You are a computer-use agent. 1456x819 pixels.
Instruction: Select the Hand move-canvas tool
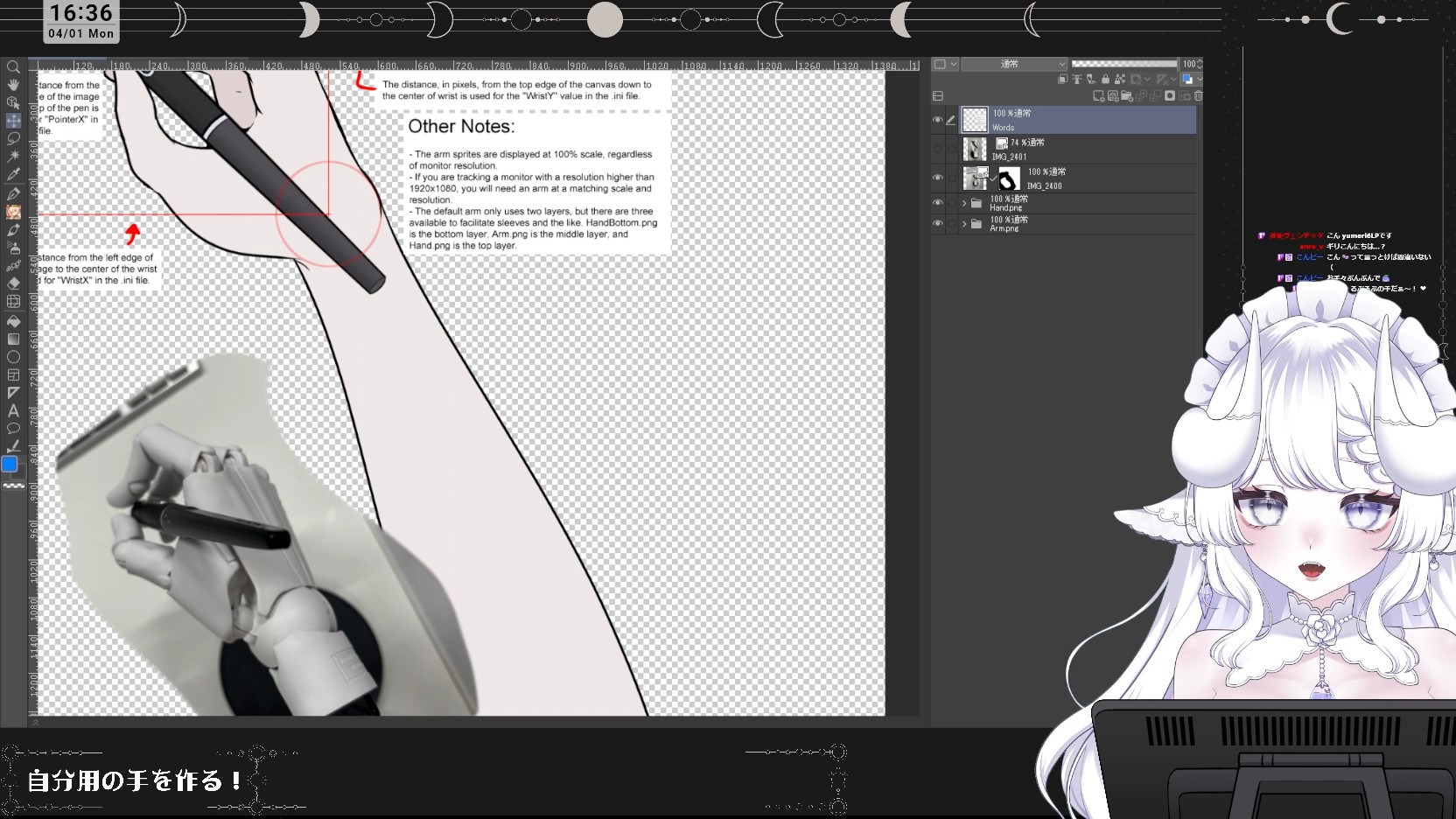[13, 85]
